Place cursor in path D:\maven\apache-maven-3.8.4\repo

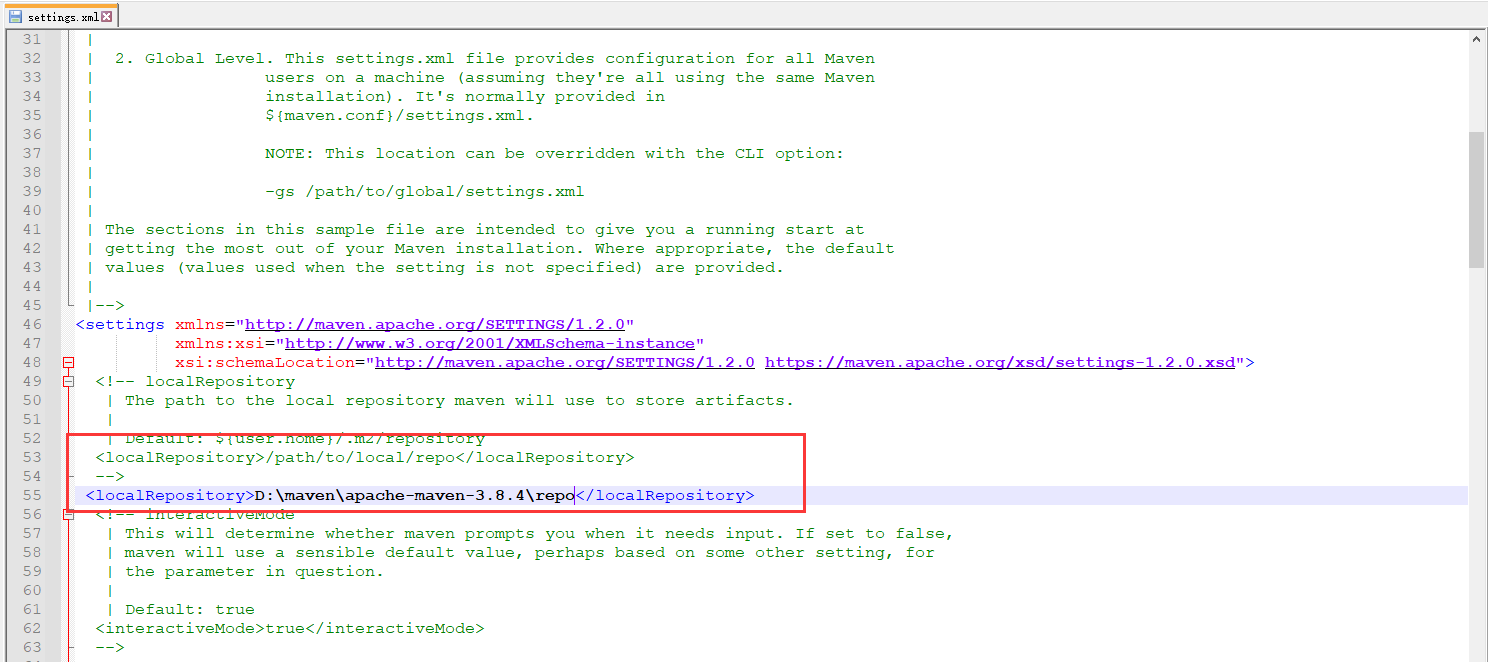tap(415, 495)
